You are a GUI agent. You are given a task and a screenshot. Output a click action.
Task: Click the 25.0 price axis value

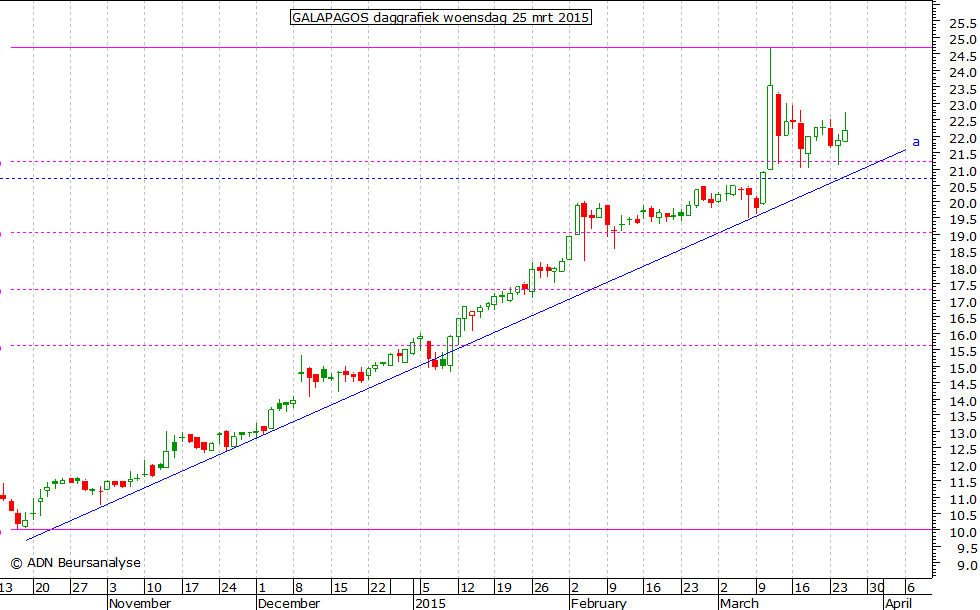tap(962, 40)
